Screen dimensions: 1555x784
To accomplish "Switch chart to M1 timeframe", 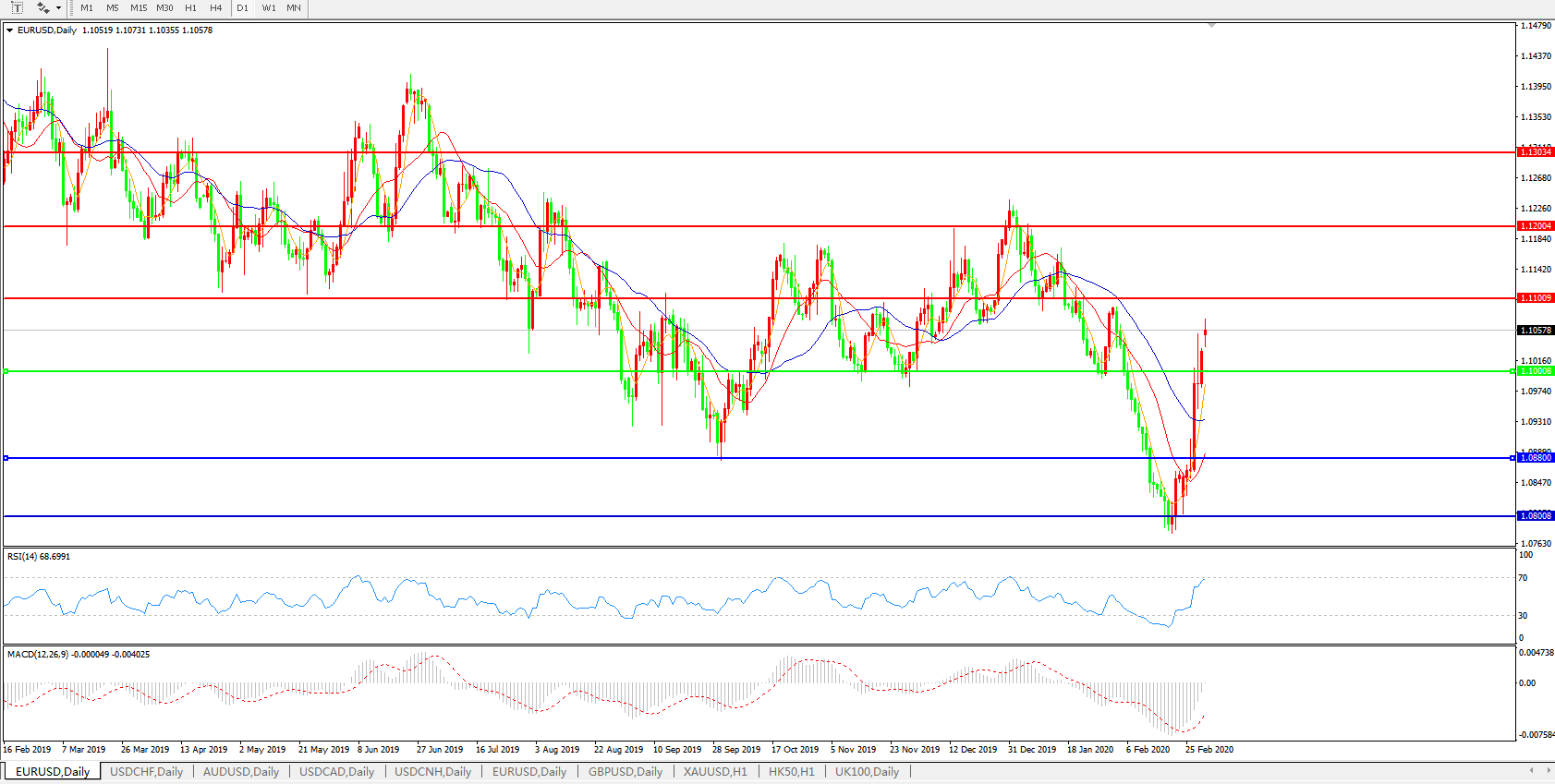I will (x=87, y=7).
